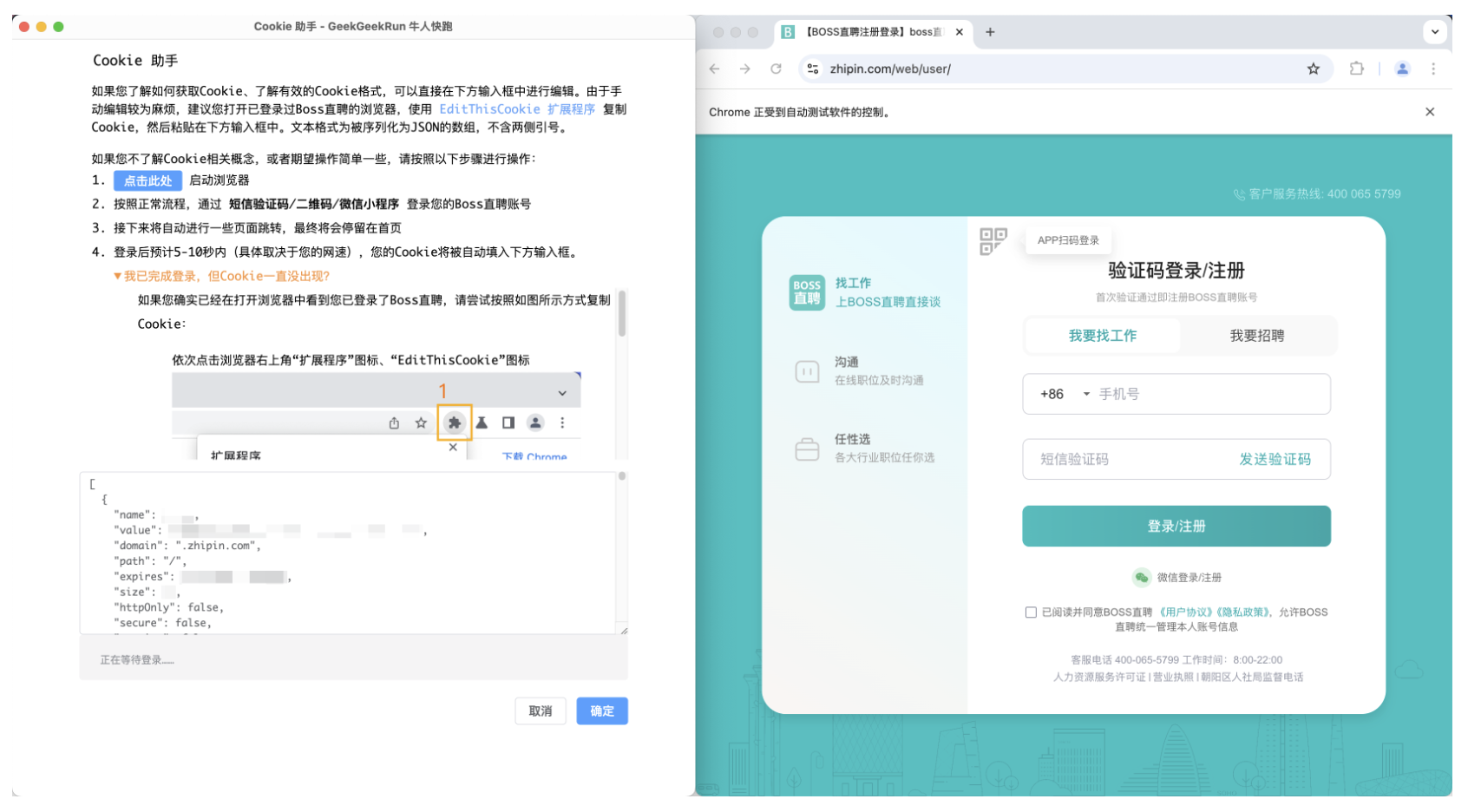The image size is (1468, 812).
Task: Click the APP扫码登录 tooltip label
Action: tap(1068, 240)
